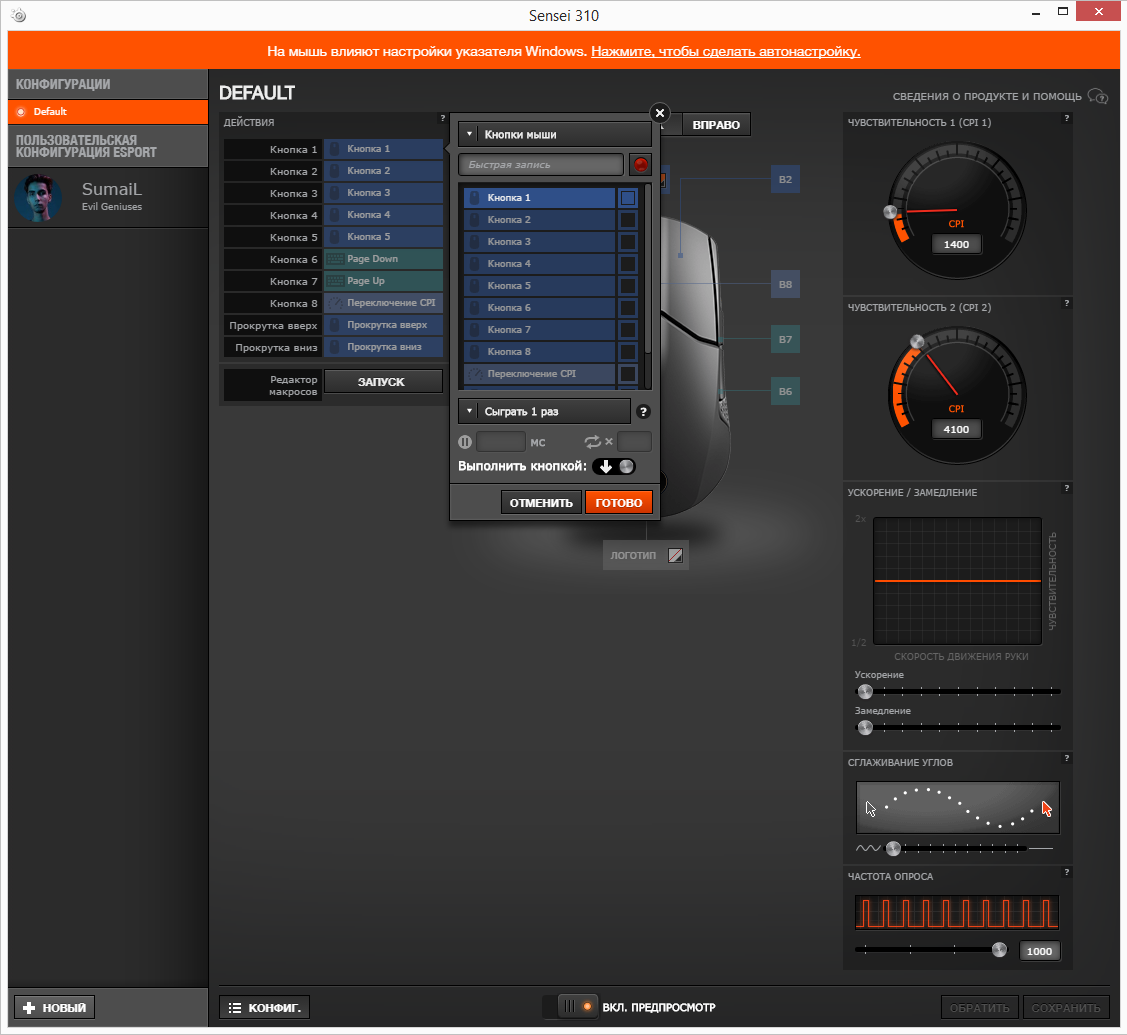The image size is (1127, 1035).
Task: Click plus icon on НОВЫЙ button
Action: coord(29,1008)
